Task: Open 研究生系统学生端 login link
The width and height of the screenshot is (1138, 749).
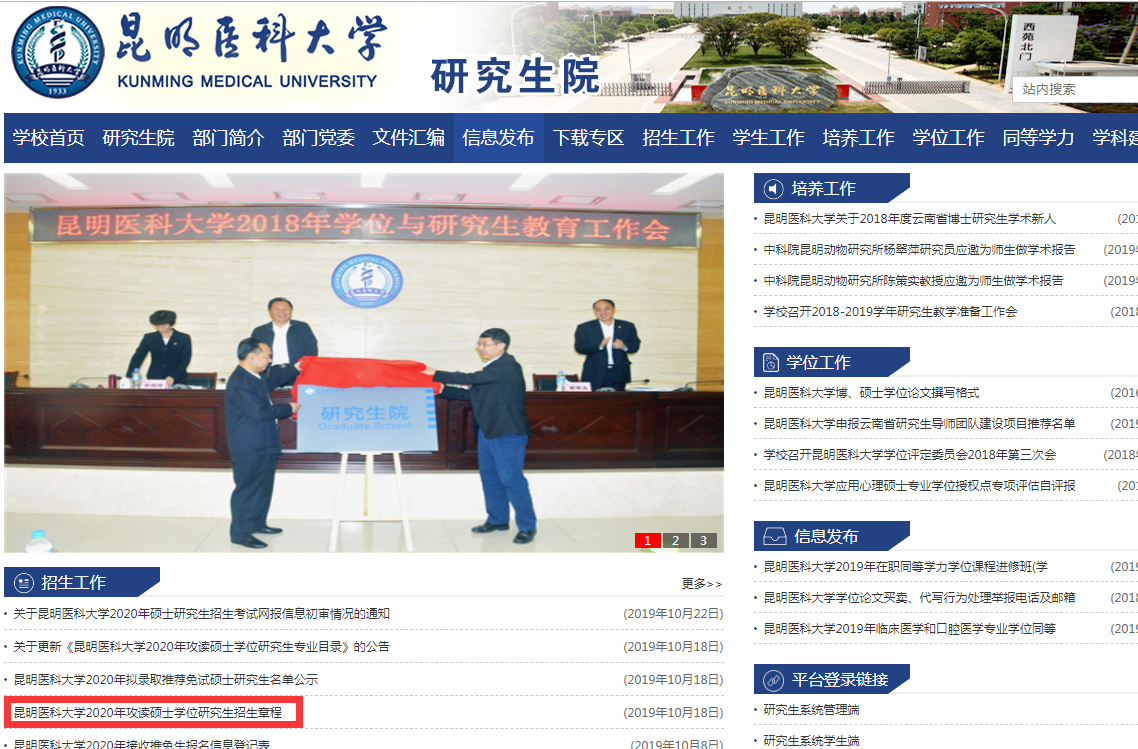Action: (x=811, y=740)
